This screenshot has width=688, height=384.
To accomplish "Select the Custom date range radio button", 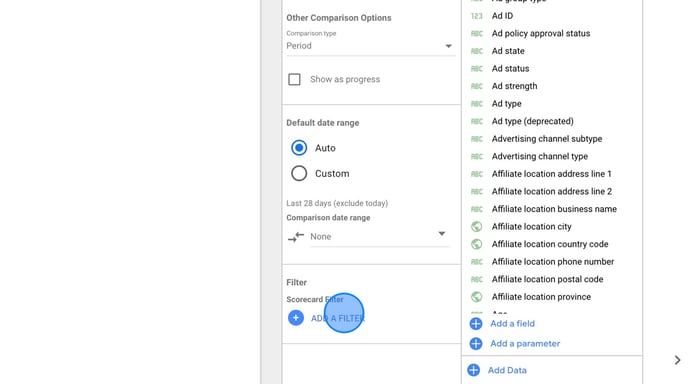I will [x=299, y=173].
